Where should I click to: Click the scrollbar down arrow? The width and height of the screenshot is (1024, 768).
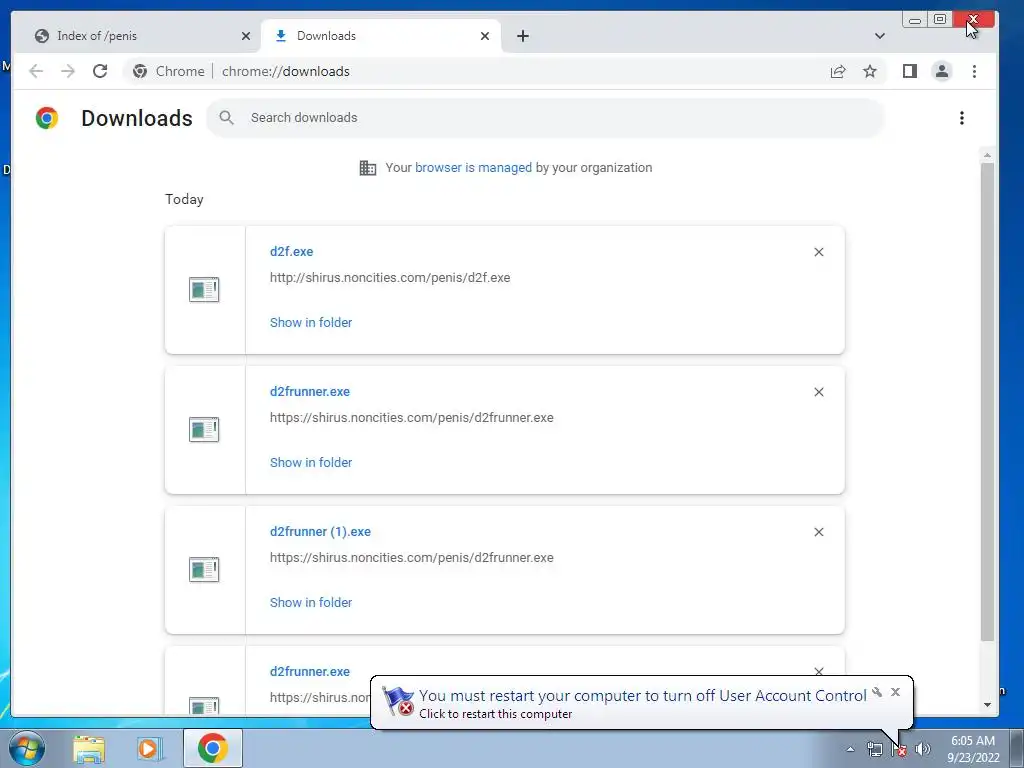[x=987, y=705]
